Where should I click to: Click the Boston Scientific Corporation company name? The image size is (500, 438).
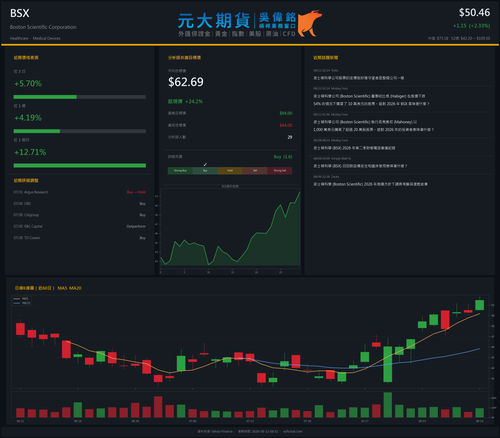(x=43, y=27)
